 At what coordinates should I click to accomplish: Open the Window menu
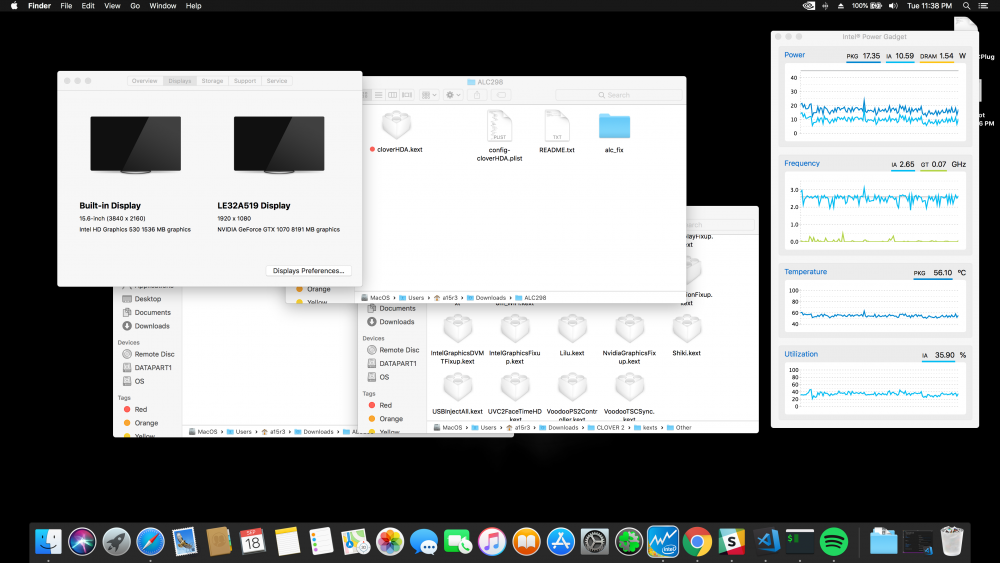pyautogui.click(x=163, y=6)
